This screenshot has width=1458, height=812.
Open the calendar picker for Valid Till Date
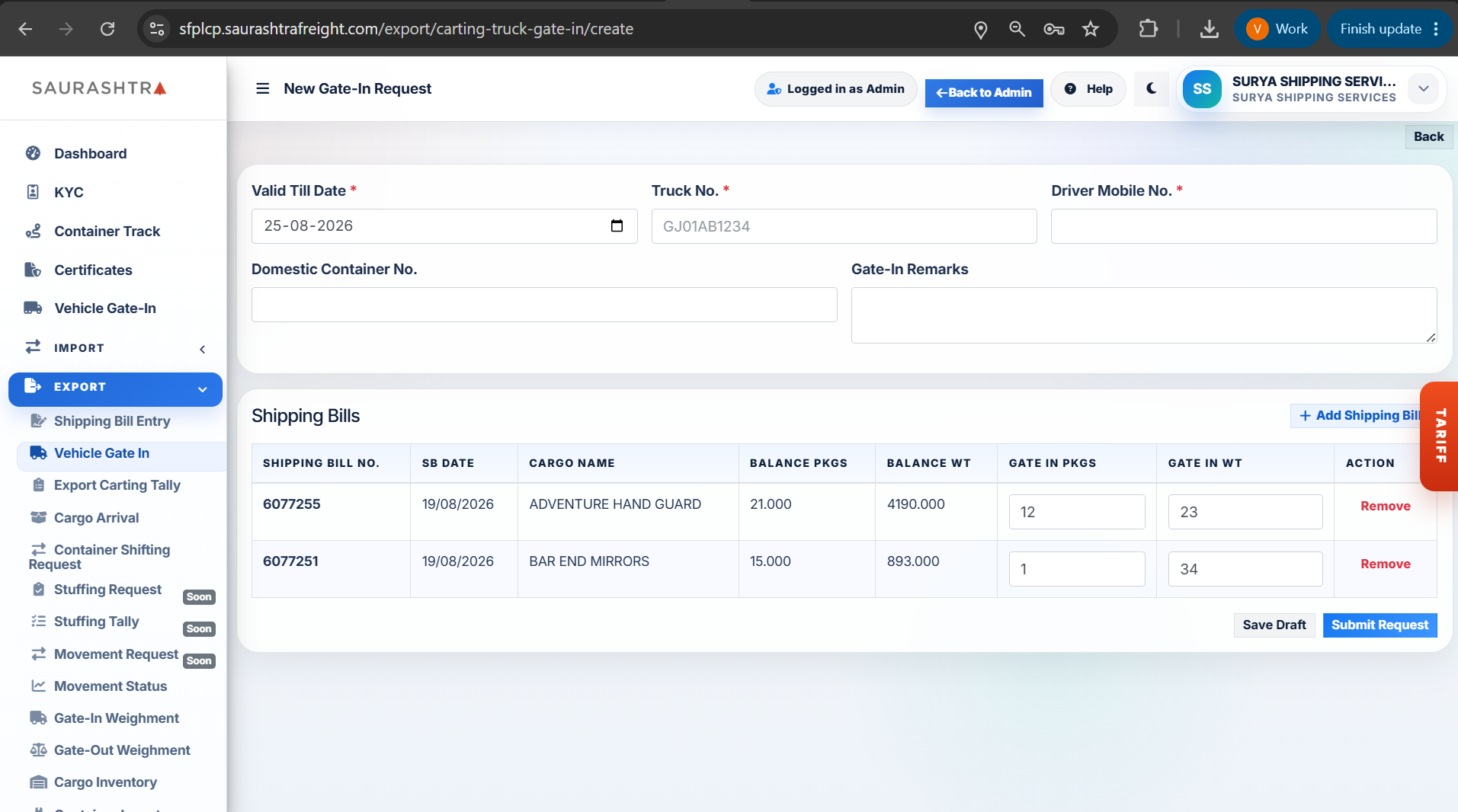[617, 225]
